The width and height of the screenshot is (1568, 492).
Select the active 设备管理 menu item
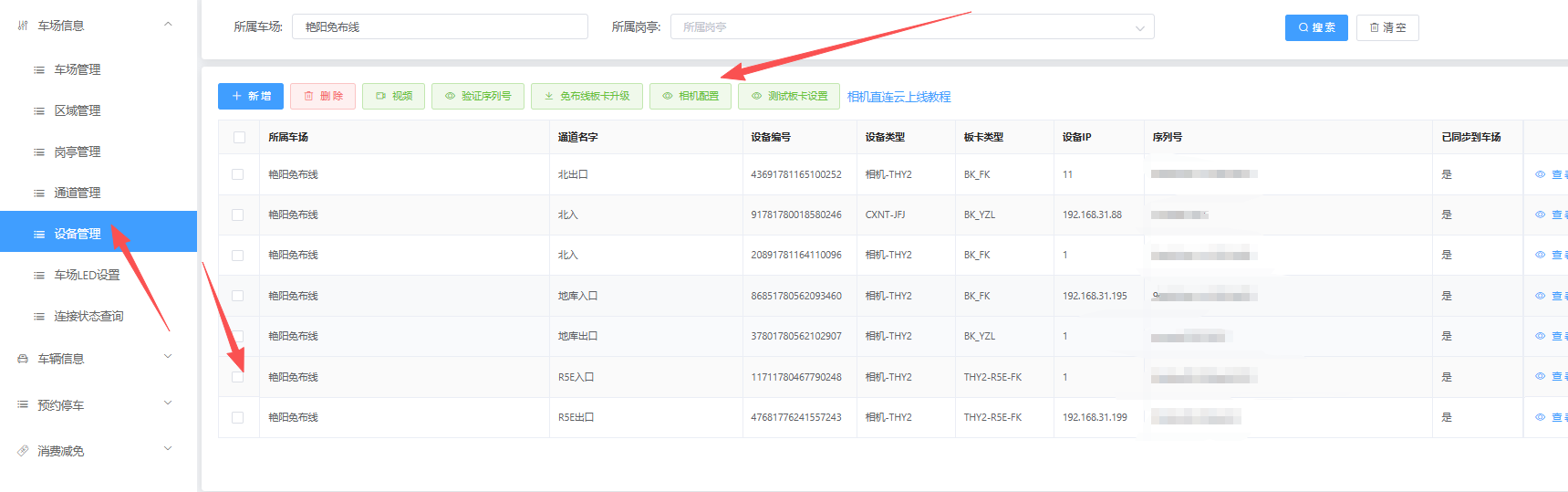click(x=99, y=232)
